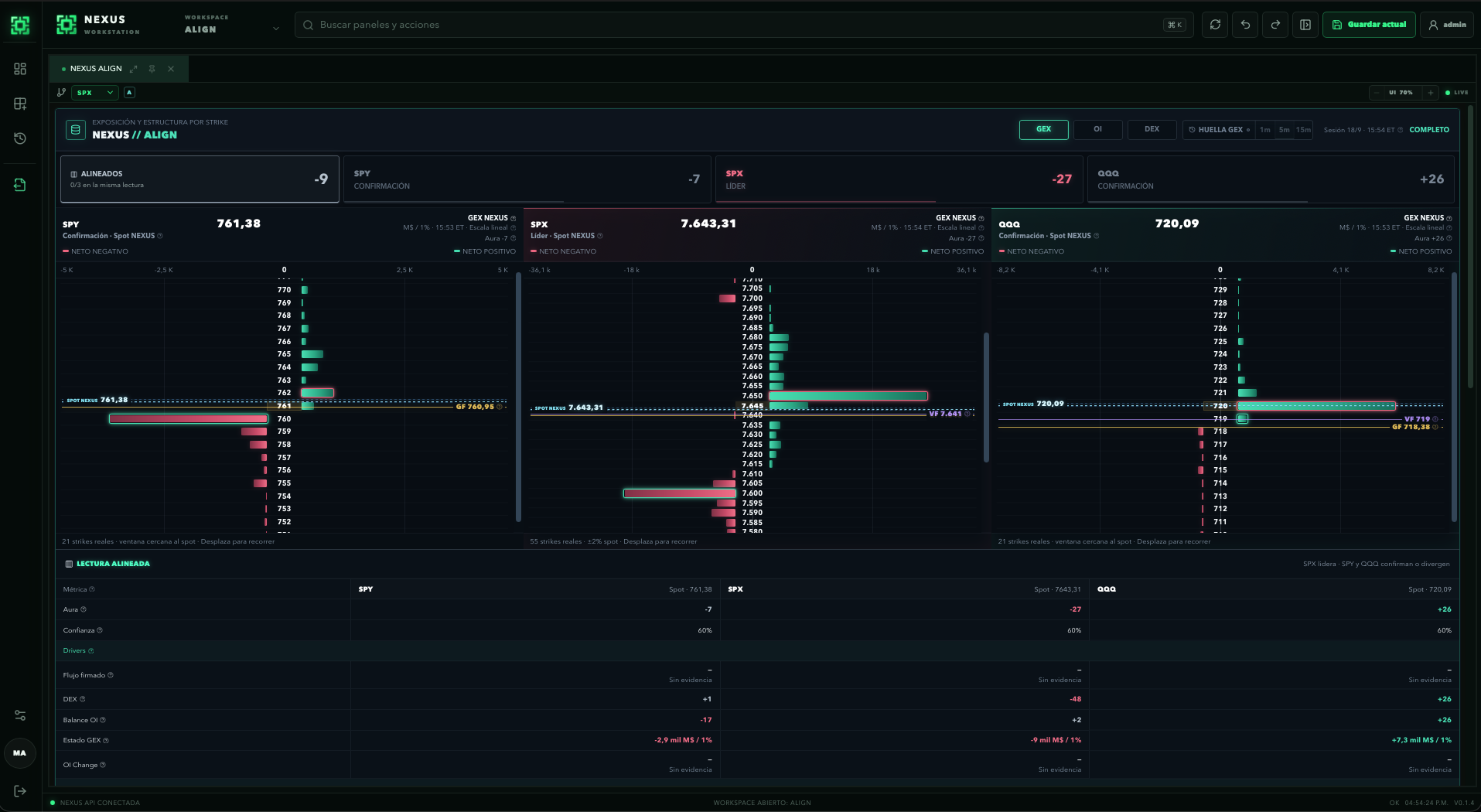
Task: Click the active green document sidebar icon
Action: 20,185
